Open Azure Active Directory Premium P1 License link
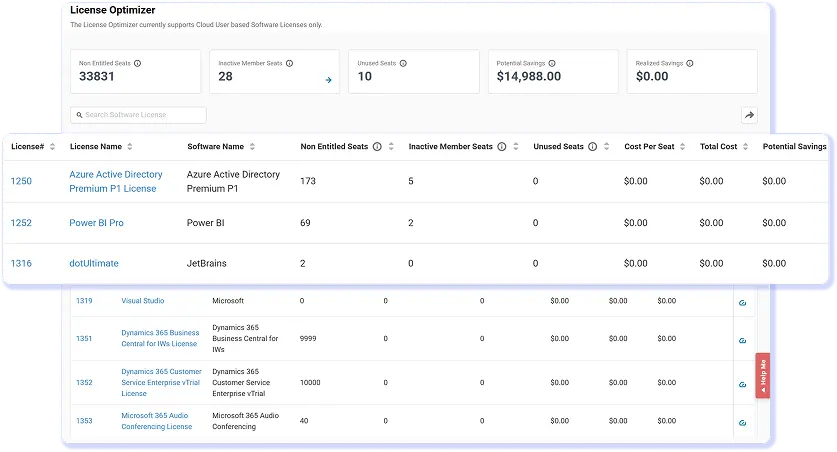The image size is (837, 452). click(x=116, y=181)
